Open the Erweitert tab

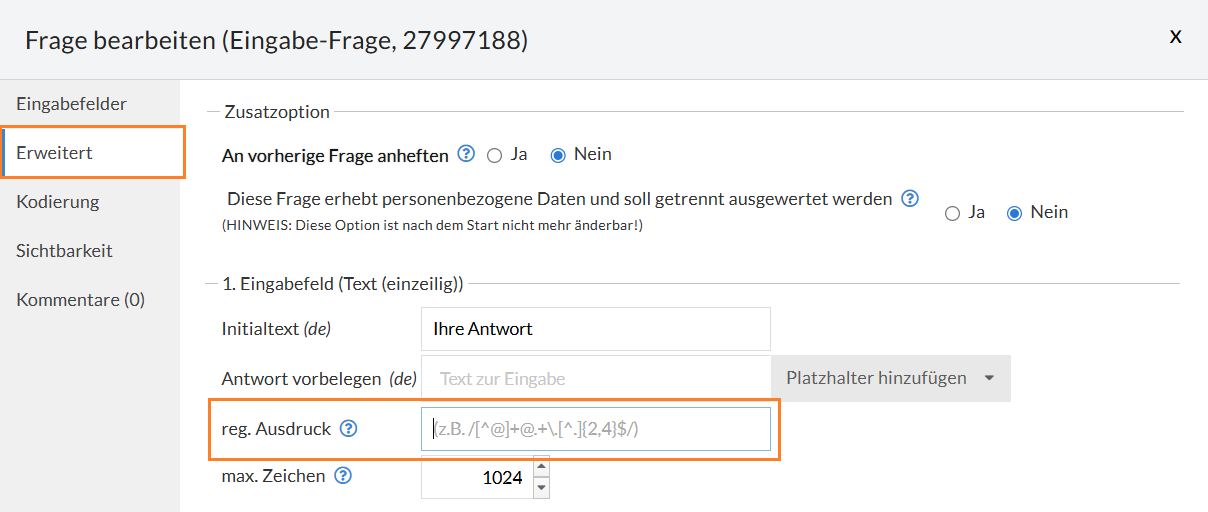click(55, 153)
